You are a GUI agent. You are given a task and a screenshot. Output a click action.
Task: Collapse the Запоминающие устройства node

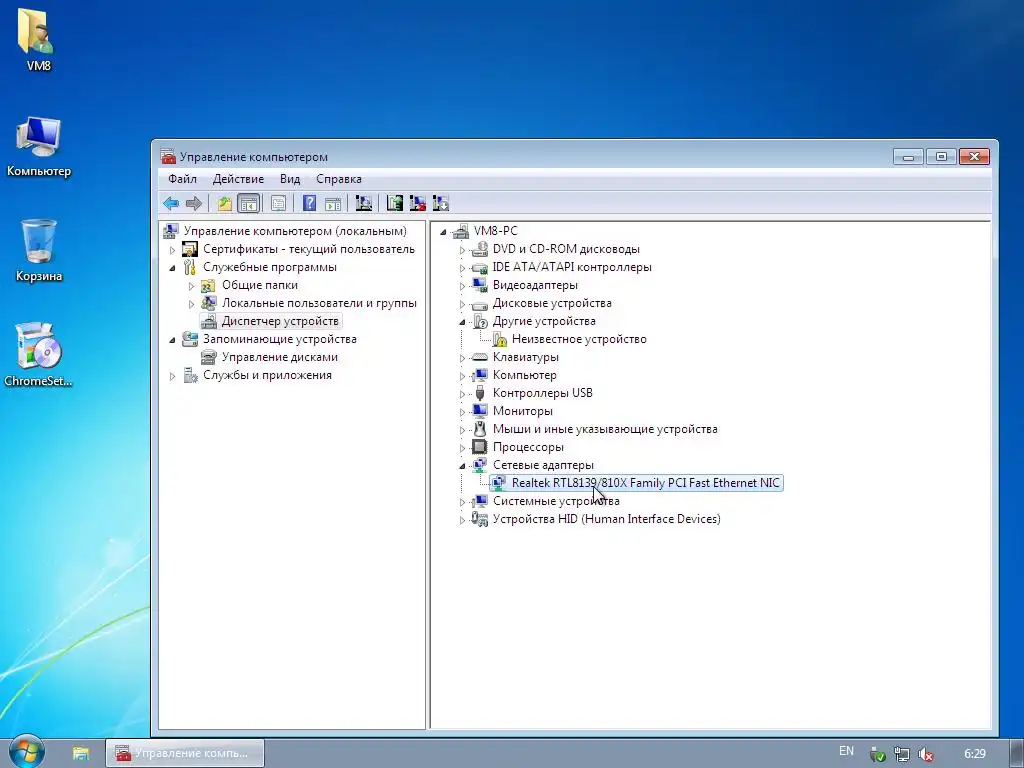[172, 340]
